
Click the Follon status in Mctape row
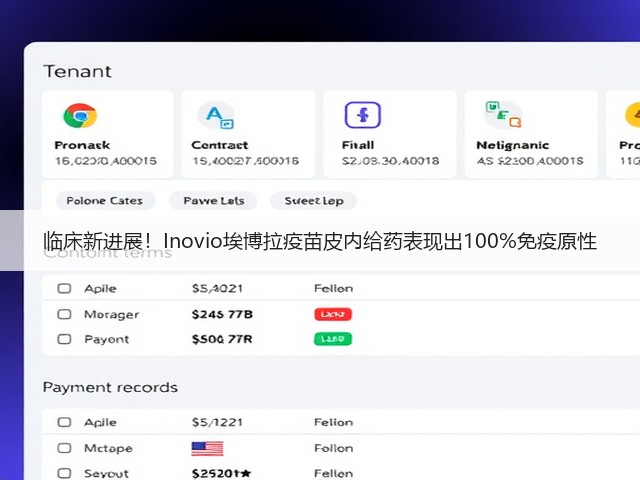click(x=333, y=448)
